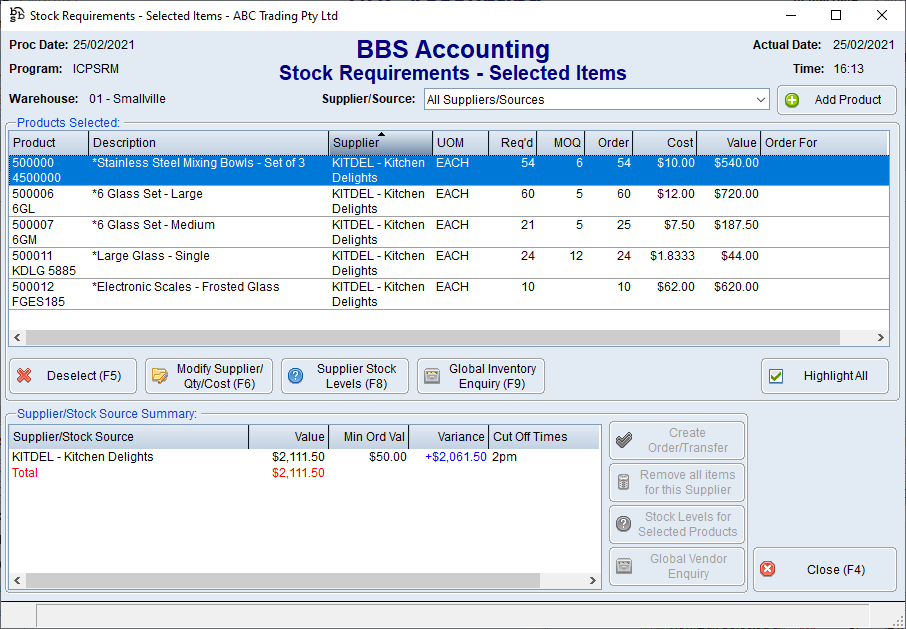Image resolution: width=906 pixels, height=629 pixels.
Task: Open the Supplier/Source dropdown
Action: (x=761, y=100)
